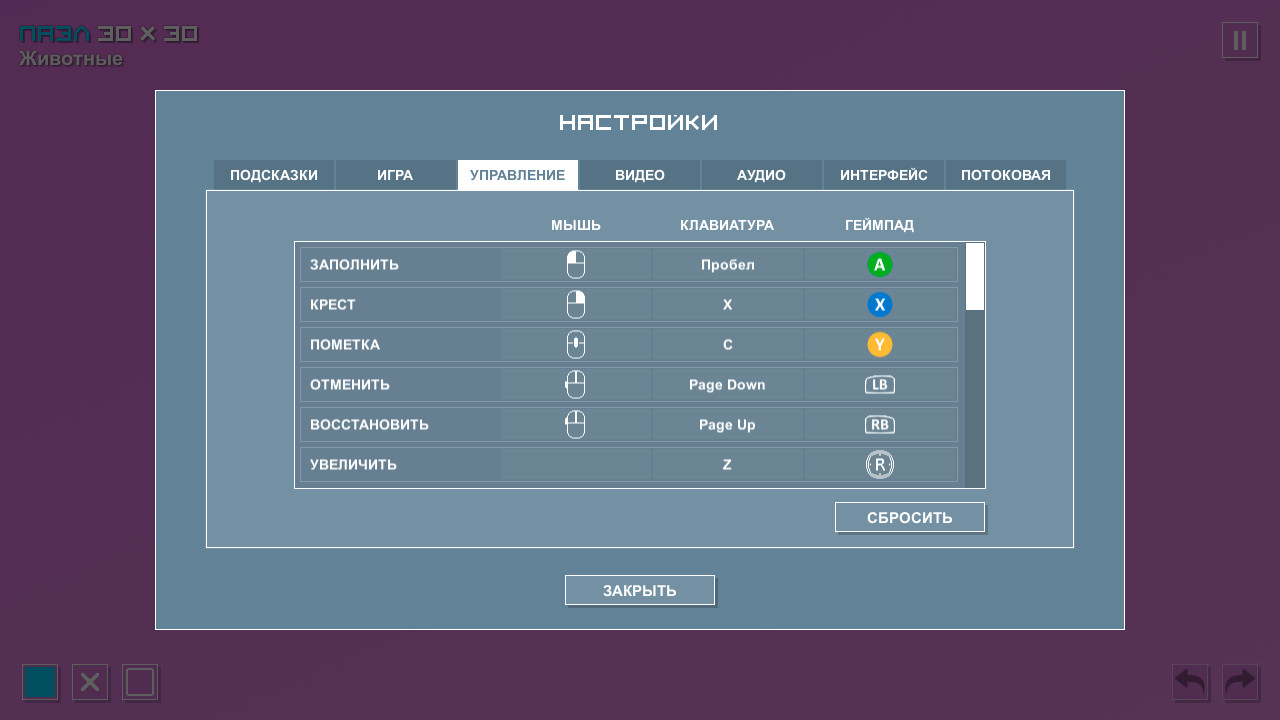Open the ВИДЕО tab

pos(640,175)
